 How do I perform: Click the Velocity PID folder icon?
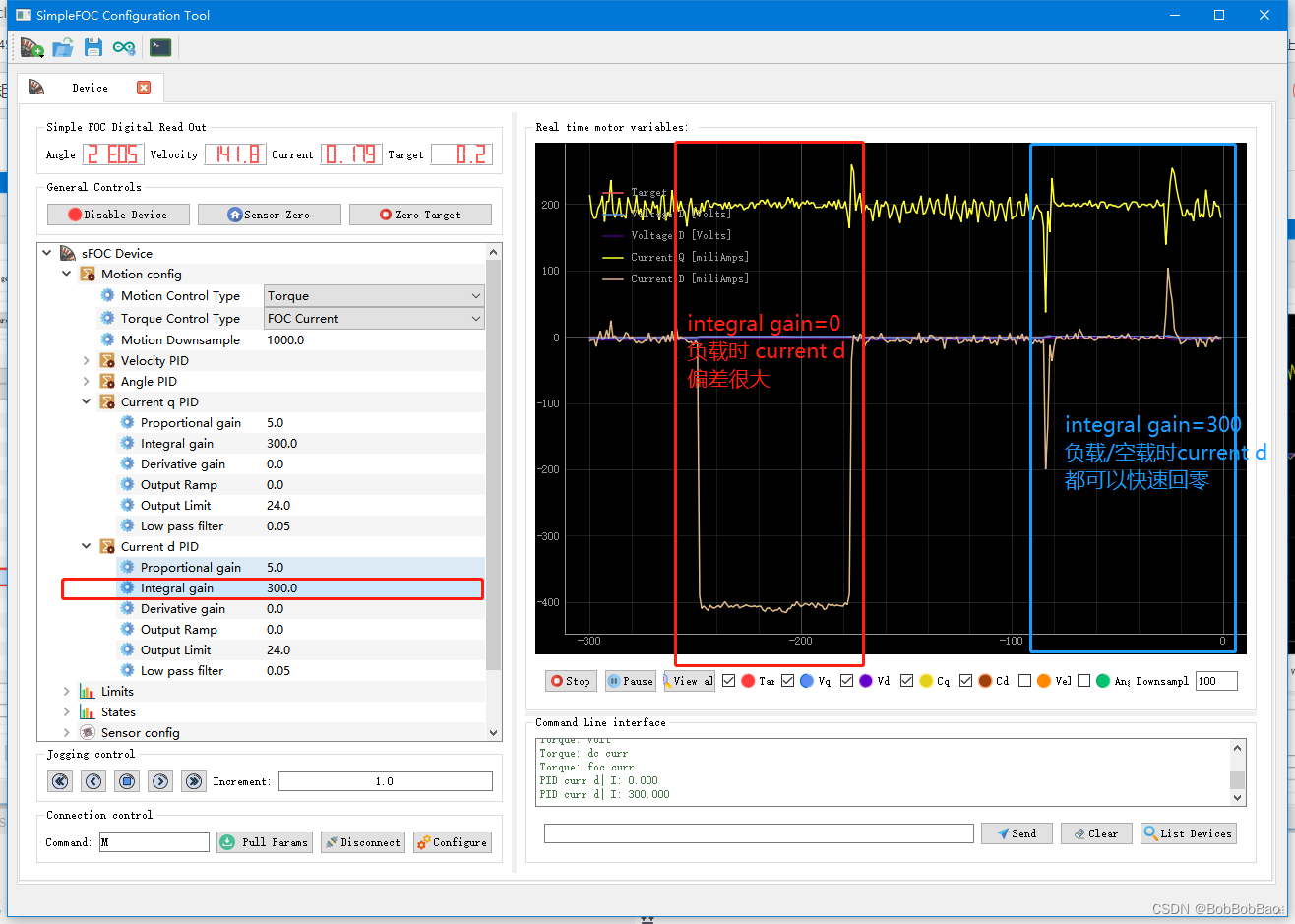tap(107, 360)
